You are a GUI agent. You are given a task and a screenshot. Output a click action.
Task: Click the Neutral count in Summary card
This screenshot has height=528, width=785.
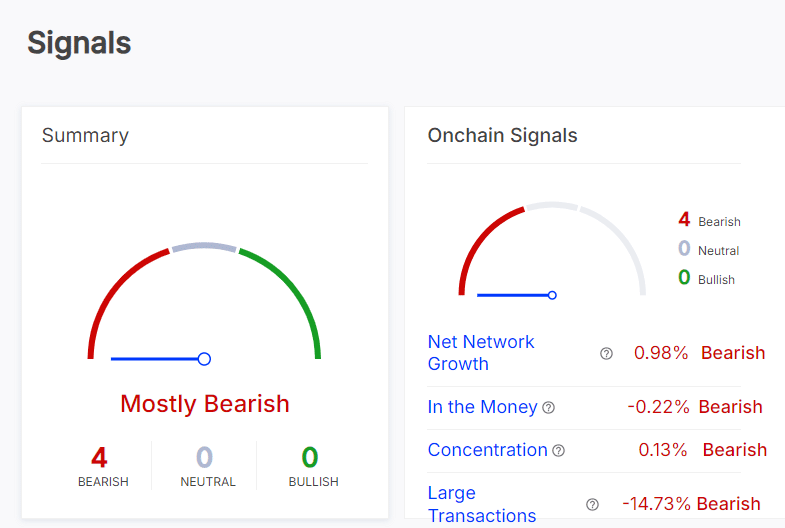tap(204, 458)
